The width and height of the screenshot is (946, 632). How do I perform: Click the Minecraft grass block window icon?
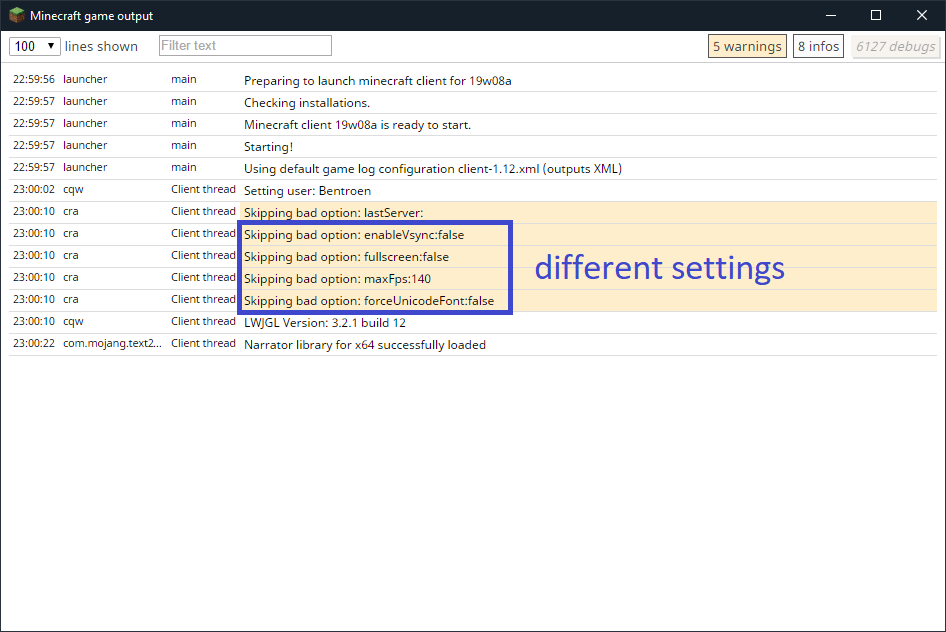pyautogui.click(x=17, y=15)
